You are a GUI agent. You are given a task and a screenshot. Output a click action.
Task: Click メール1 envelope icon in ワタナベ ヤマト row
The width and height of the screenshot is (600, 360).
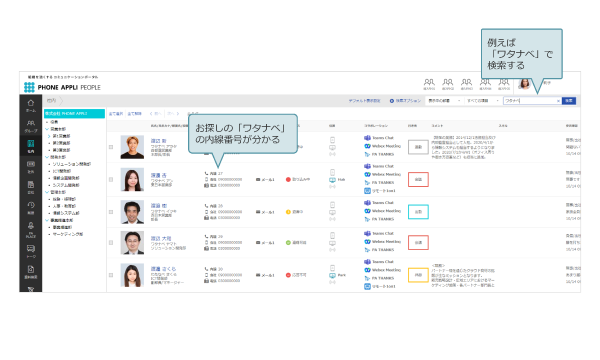258,243
